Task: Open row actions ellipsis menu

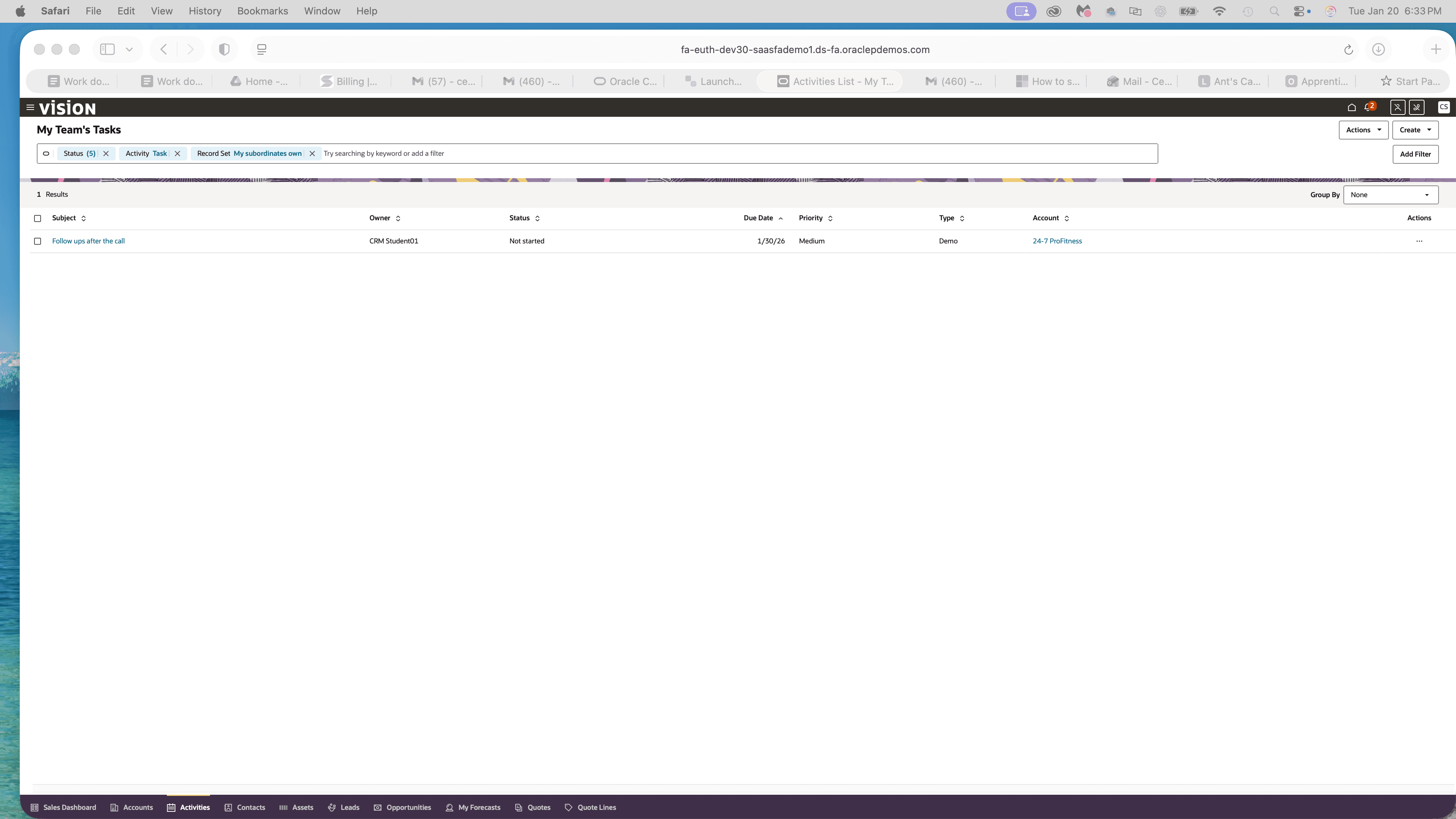Action: tap(1419, 242)
